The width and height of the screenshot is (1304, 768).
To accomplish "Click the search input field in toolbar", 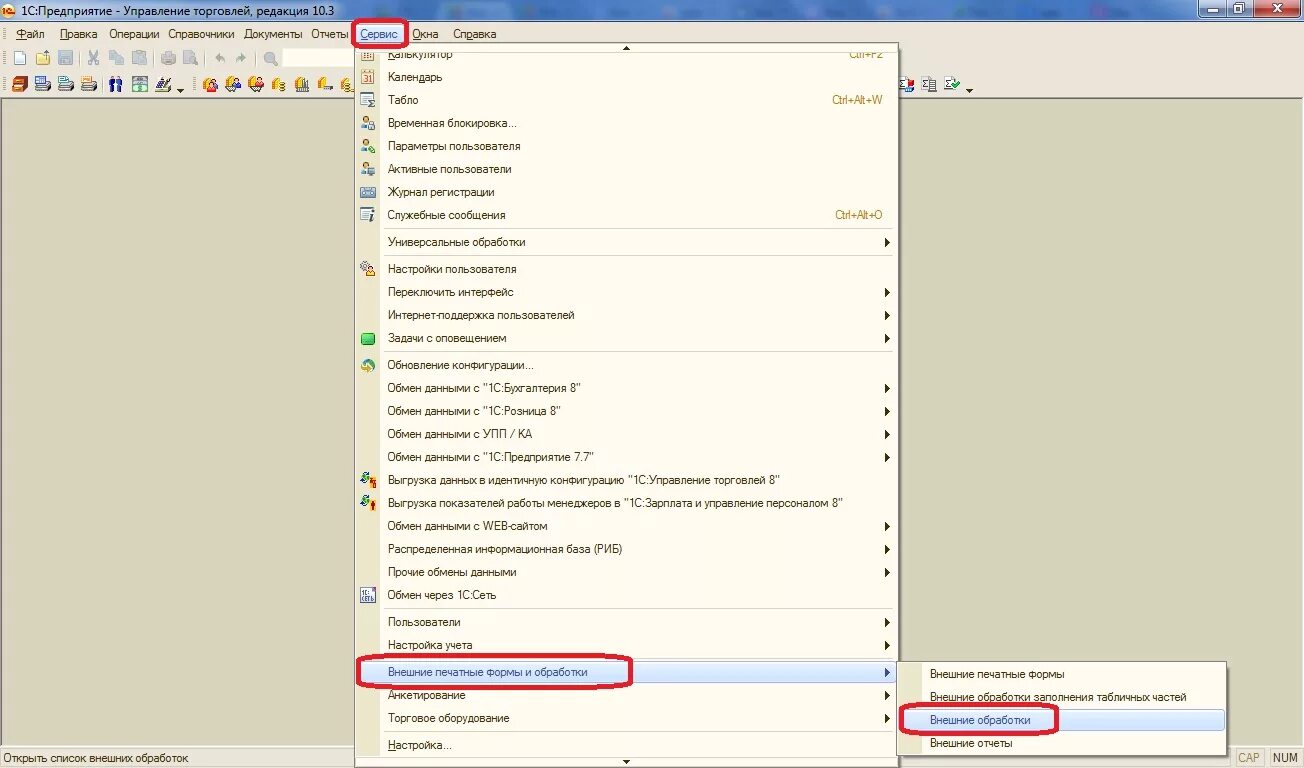I will [x=319, y=58].
